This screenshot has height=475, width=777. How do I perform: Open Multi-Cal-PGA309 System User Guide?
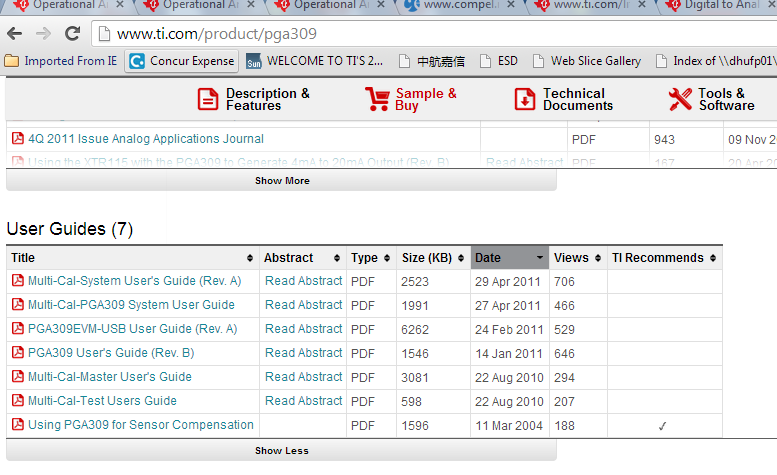point(131,305)
